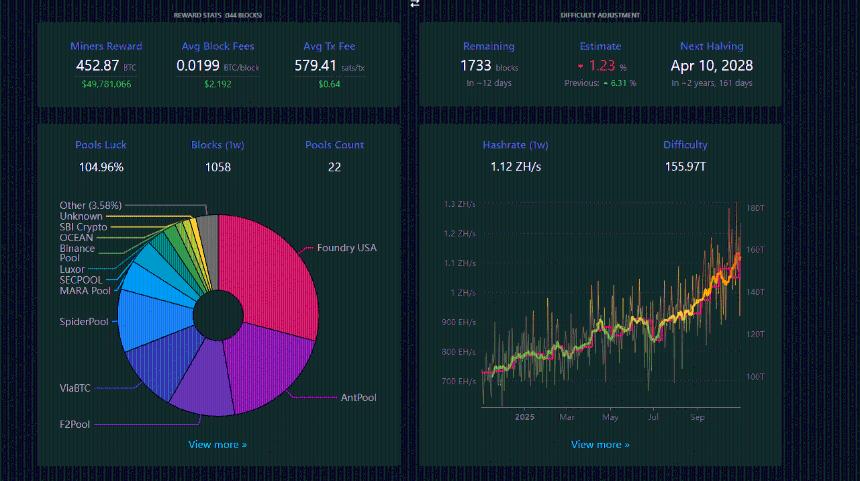
Task: Open View more under hashrate chart
Action: tap(600, 444)
